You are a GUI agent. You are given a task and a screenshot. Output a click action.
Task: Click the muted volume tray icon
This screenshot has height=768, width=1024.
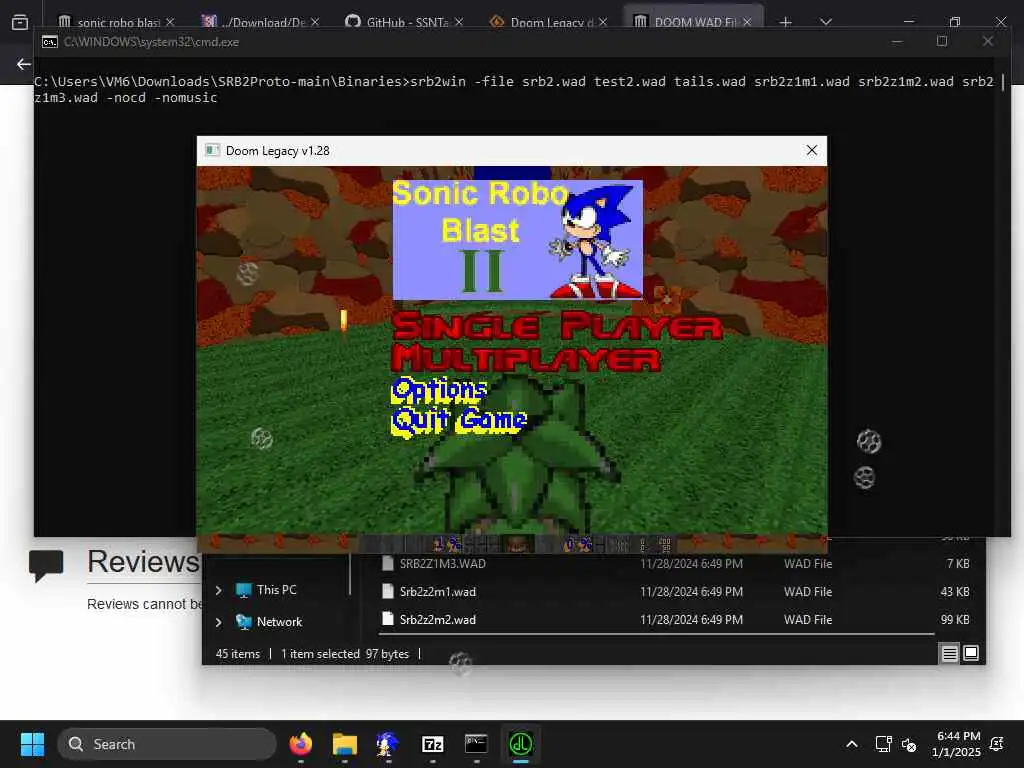point(909,744)
